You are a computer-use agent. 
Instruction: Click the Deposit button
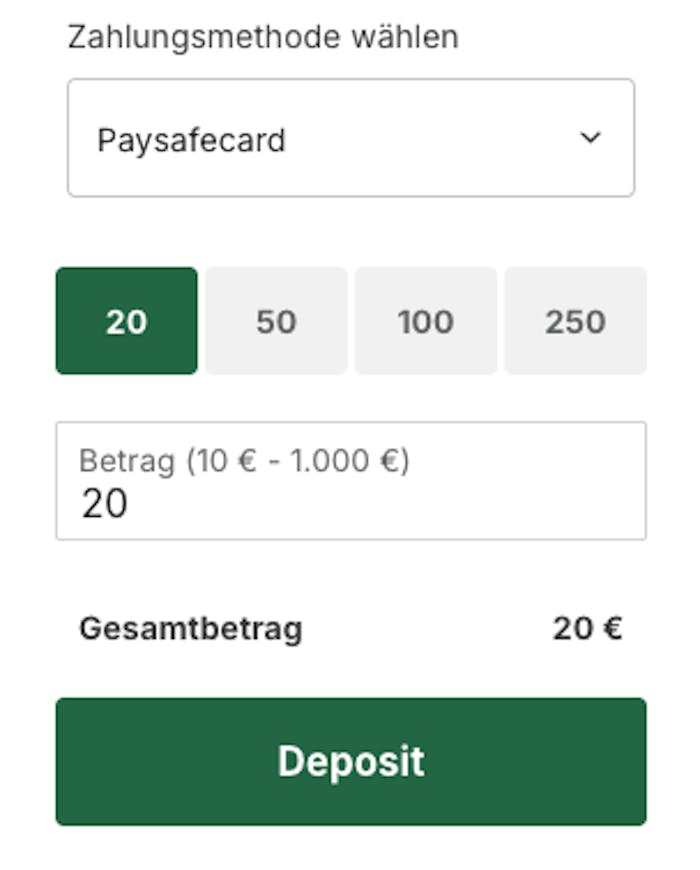tap(350, 761)
